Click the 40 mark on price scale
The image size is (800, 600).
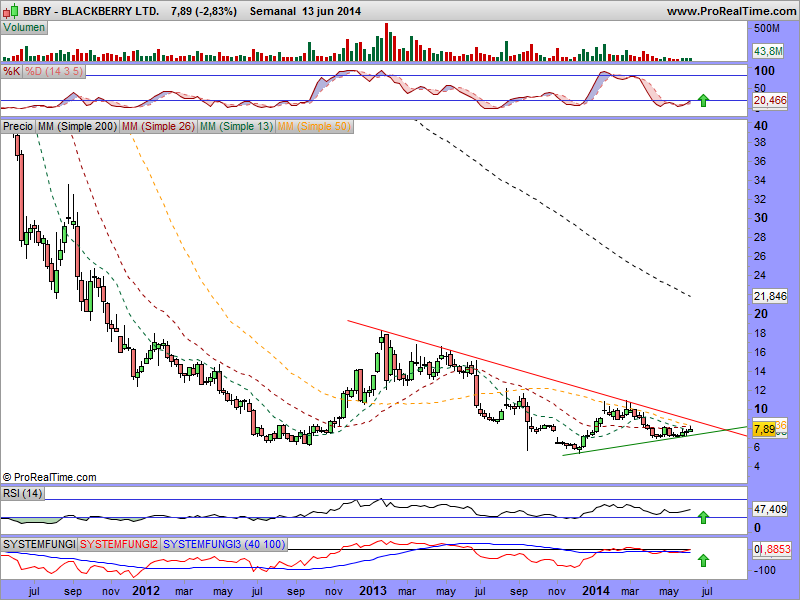(x=761, y=126)
